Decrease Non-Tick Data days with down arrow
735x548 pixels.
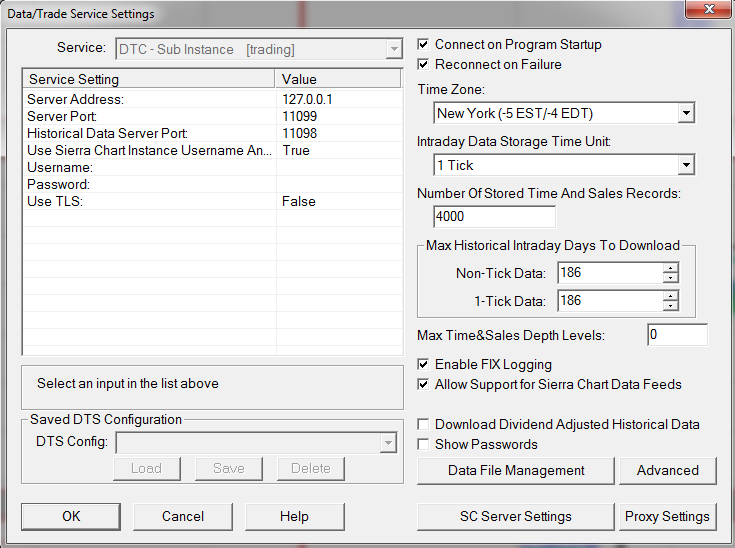[x=671, y=278]
